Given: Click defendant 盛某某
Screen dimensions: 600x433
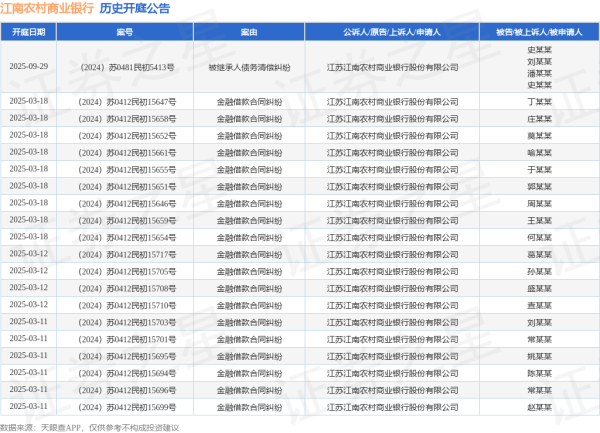Looking at the screenshot, I should (x=540, y=288).
